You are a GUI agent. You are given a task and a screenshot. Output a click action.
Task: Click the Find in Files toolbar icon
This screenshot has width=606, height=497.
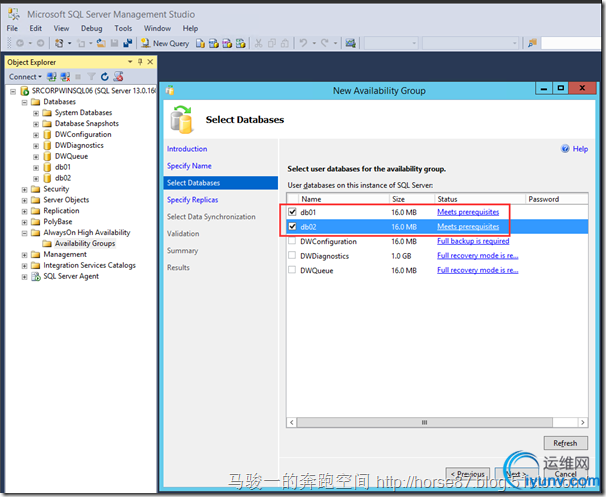coord(532,43)
